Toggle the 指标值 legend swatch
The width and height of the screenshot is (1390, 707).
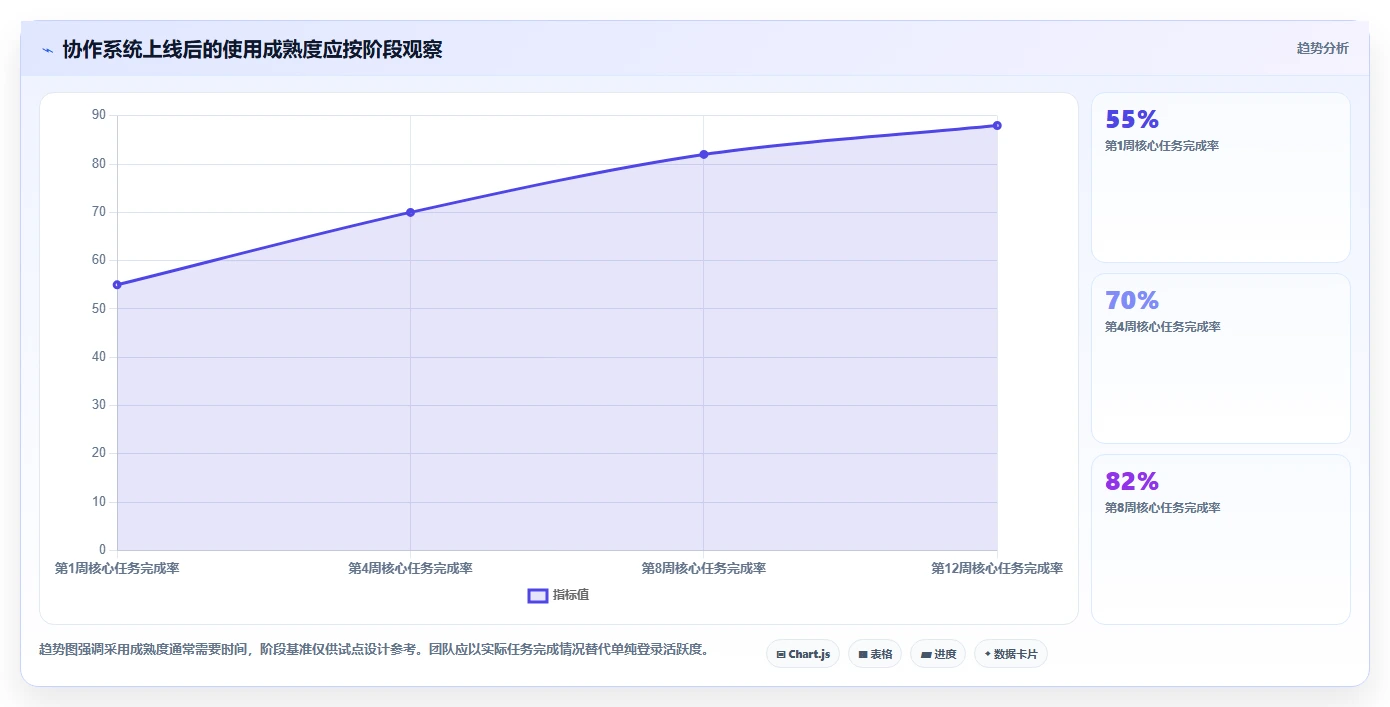pyautogui.click(x=538, y=595)
